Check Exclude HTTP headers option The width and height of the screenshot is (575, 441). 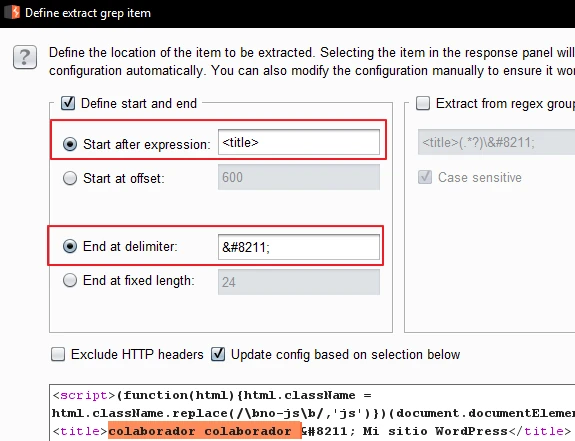tap(58, 354)
